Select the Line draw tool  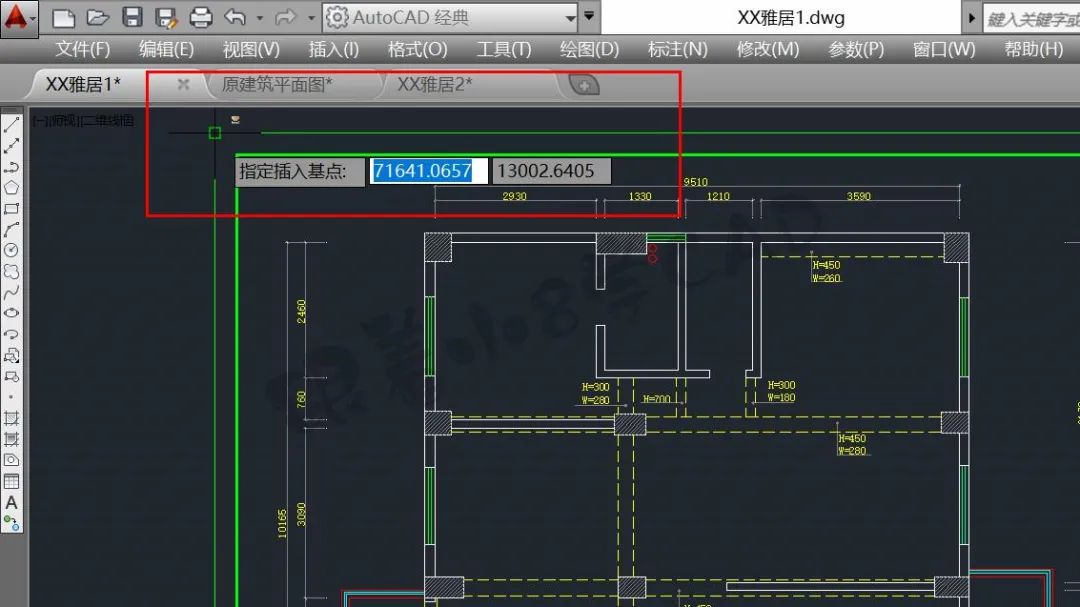(x=12, y=125)
